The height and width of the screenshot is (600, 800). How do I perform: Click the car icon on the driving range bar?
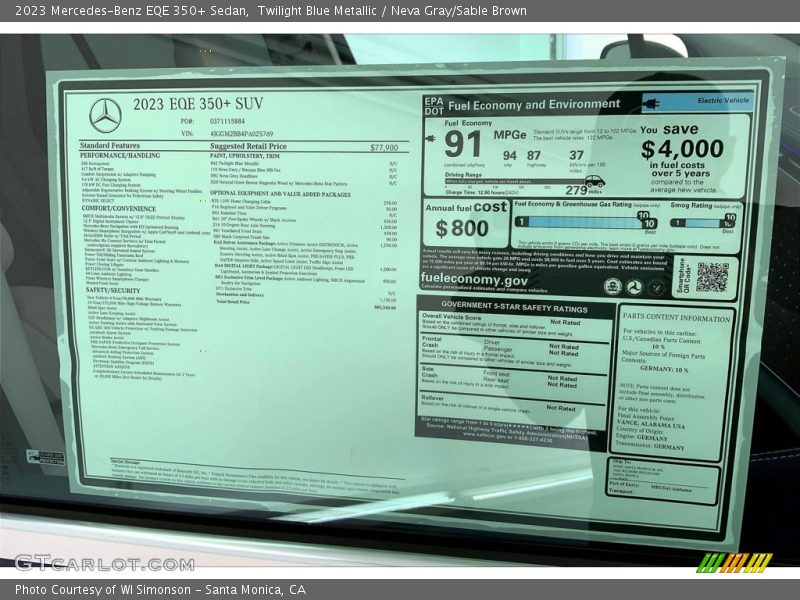[594, 180]
